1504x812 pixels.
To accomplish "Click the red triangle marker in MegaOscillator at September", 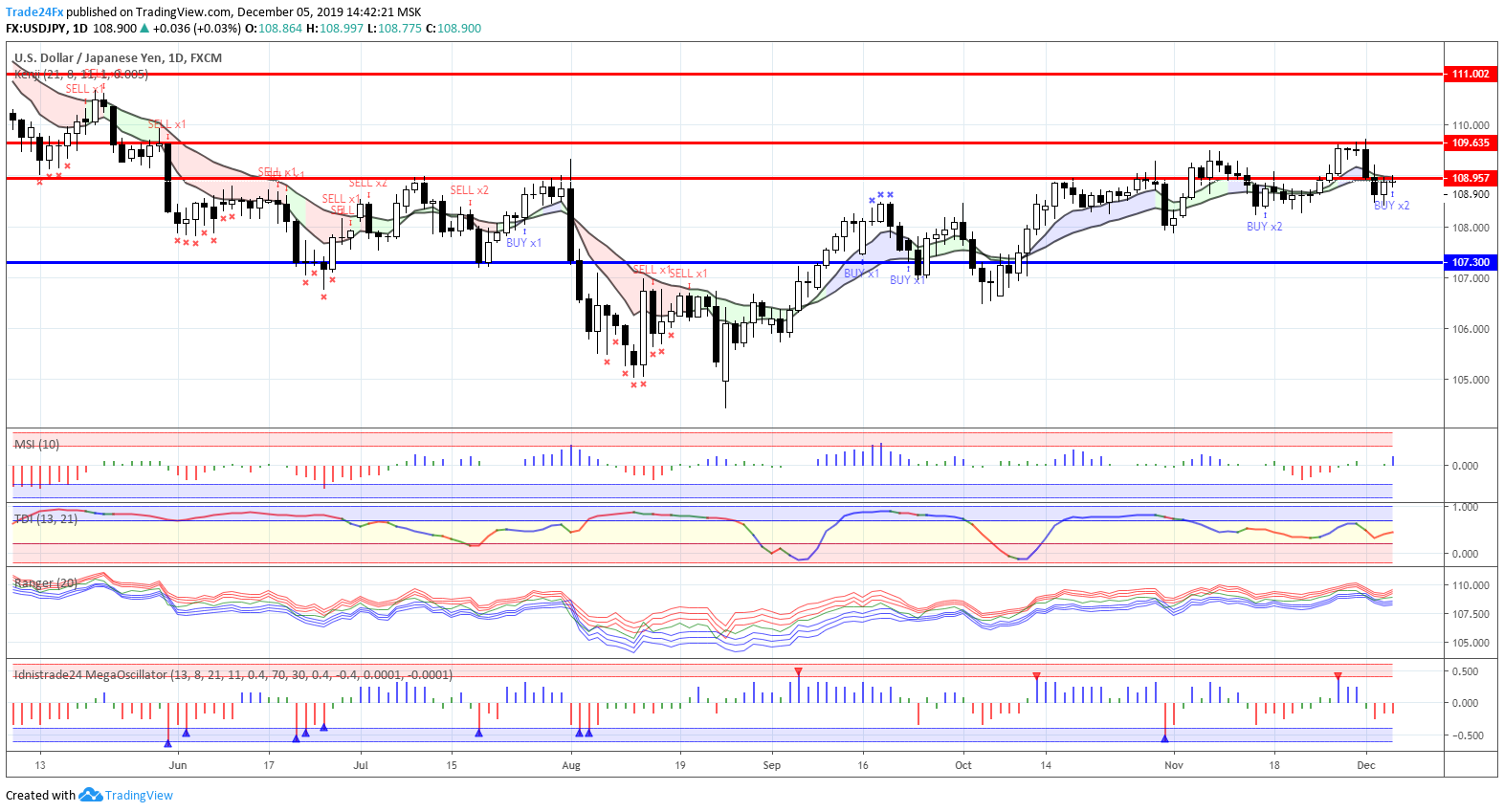I will 798,671.
